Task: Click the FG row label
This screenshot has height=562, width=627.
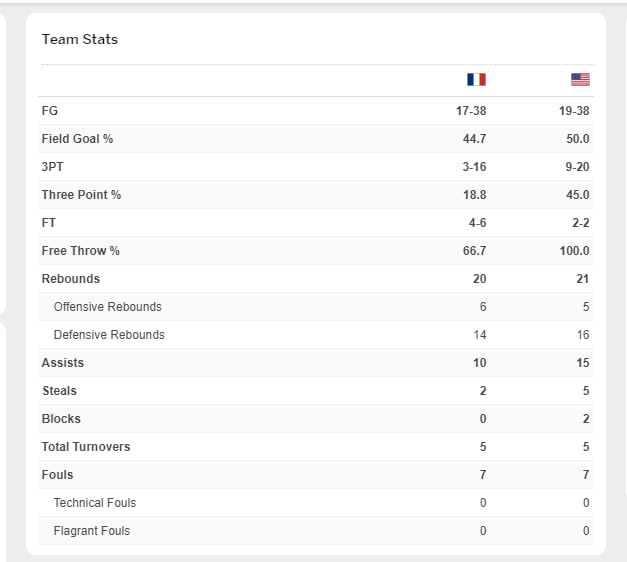Action: coord(50,110)
